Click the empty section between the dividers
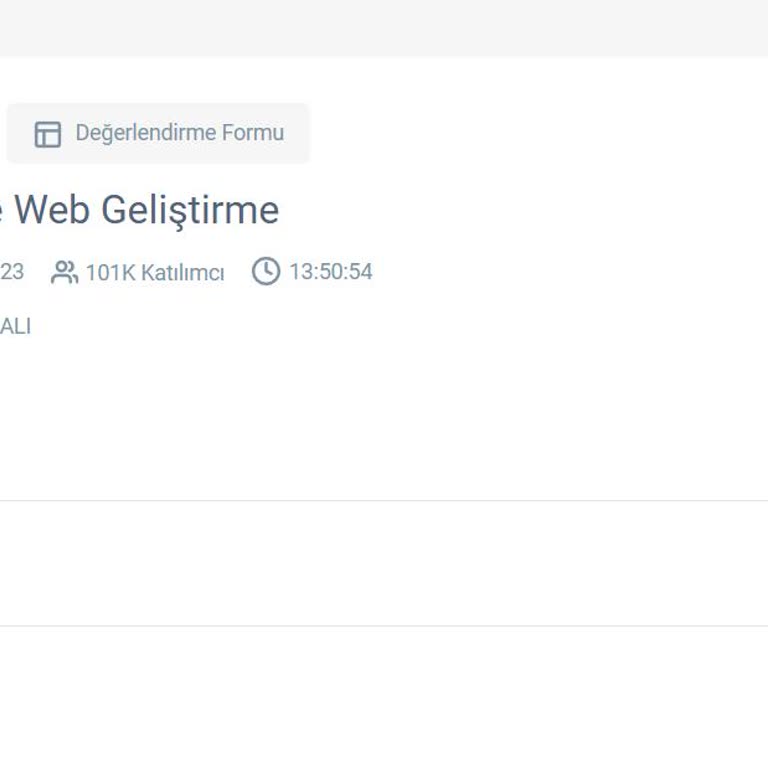The width and height of the screenshot is (768, 768). pos(384,563)
